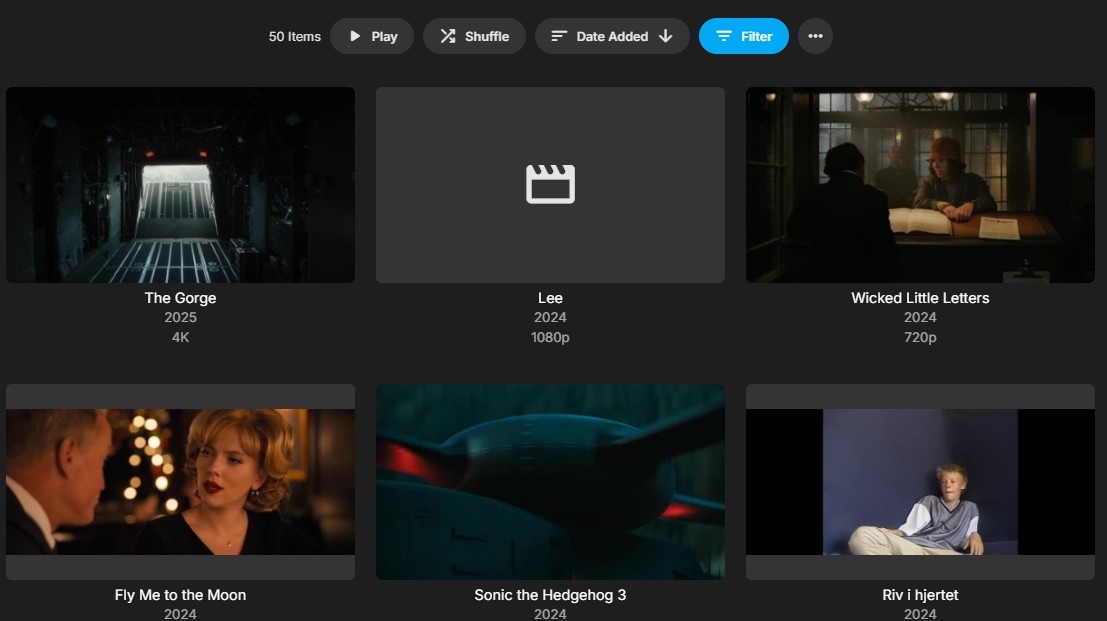
Task: Click the 2025 year under The Gorge
Action: coord(181,318)
